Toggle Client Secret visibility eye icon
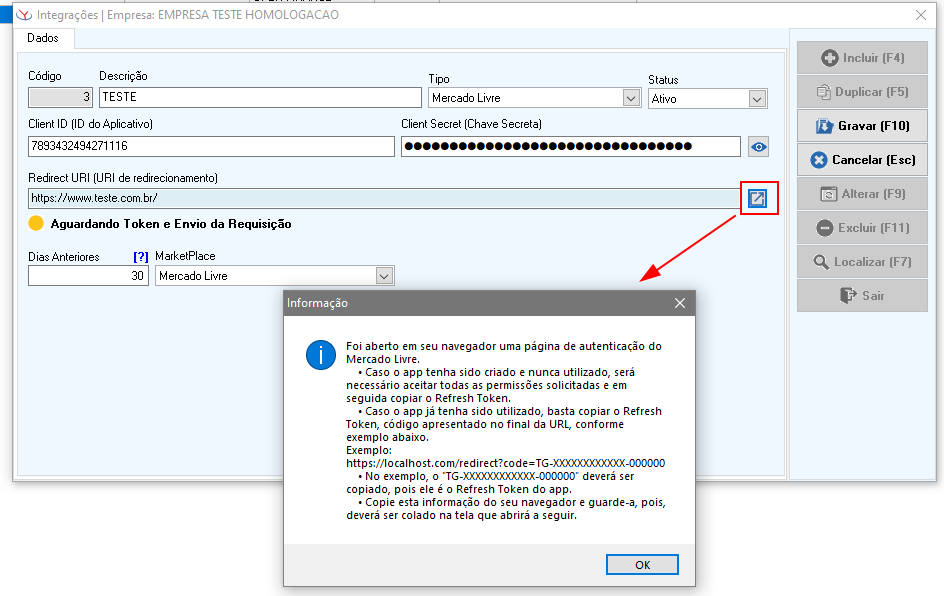944x596 pixels. point(759,147)
